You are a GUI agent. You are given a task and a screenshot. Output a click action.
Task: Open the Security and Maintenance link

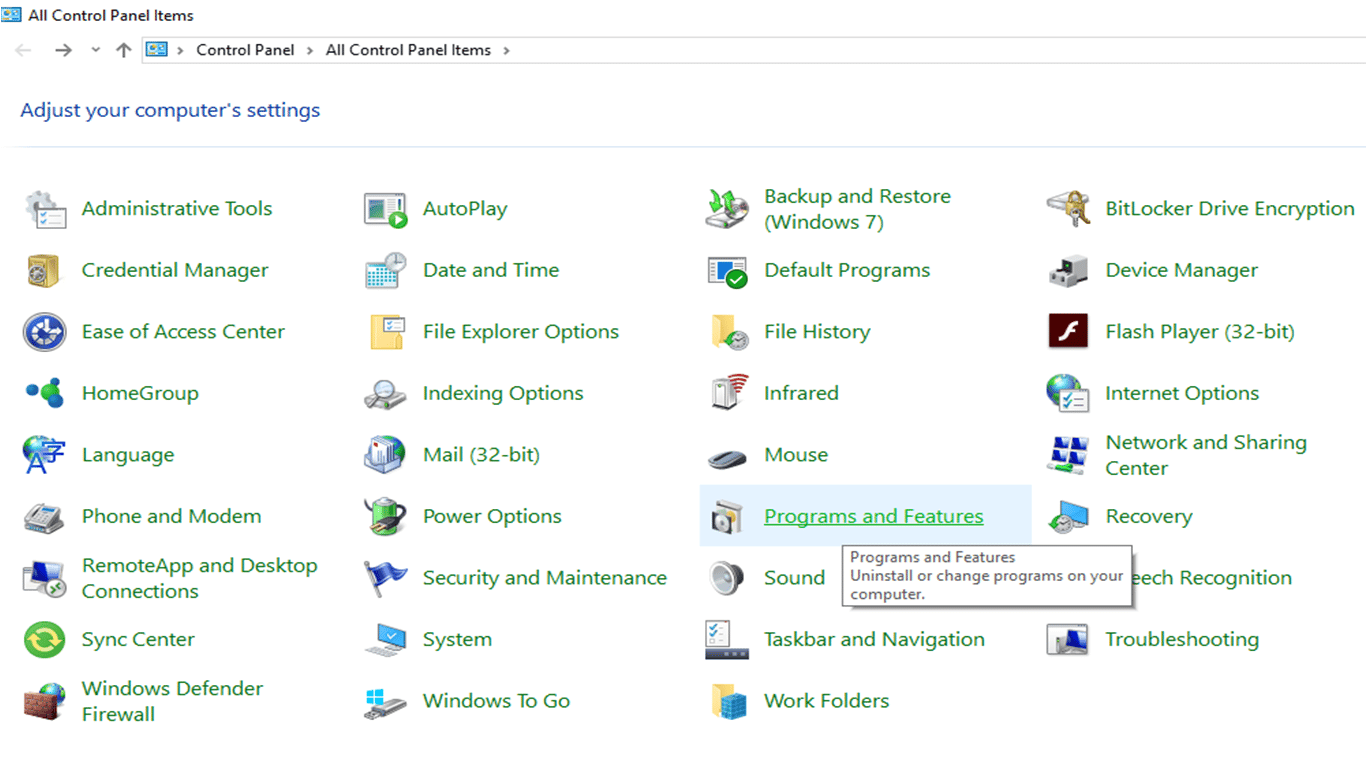[x=545, y=577]
